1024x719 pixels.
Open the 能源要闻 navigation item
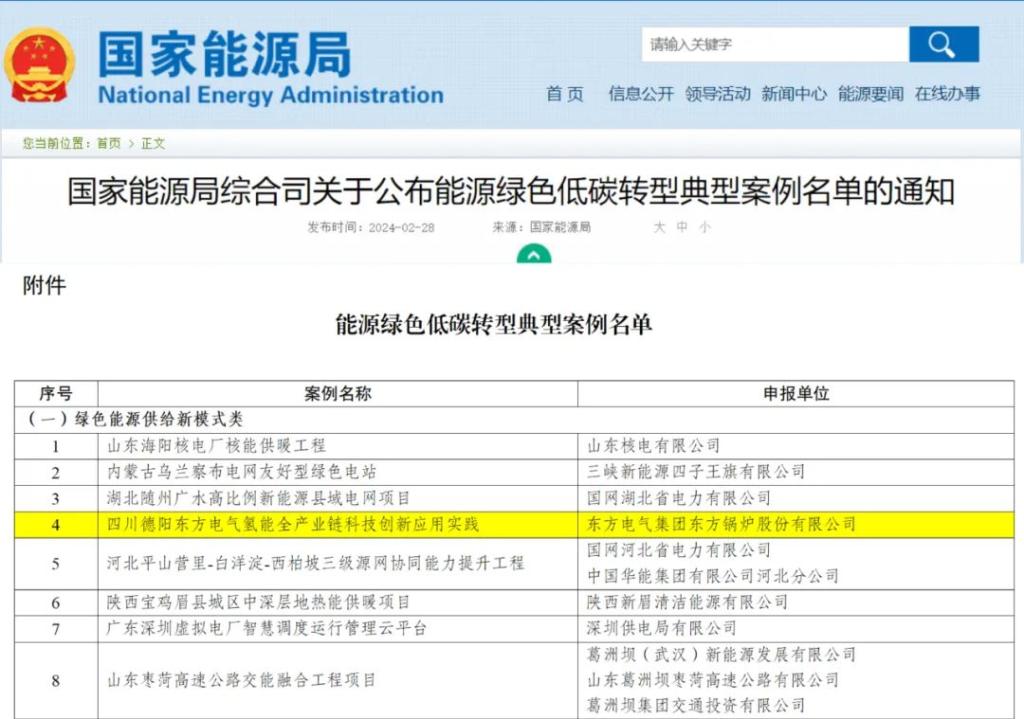click(x=870, y=94)
